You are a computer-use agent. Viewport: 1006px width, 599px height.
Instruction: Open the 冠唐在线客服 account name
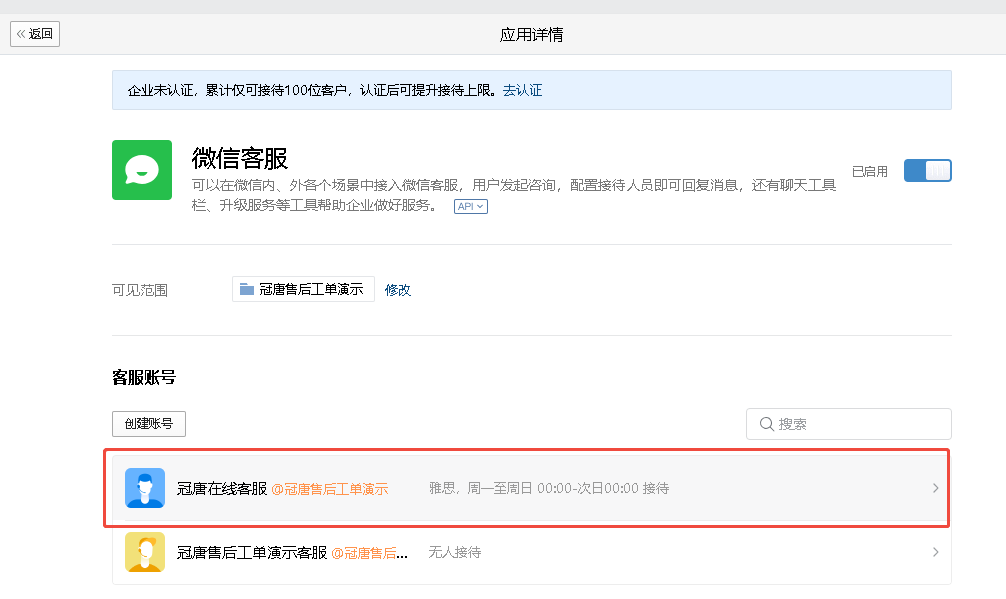(x=222, y=489)
